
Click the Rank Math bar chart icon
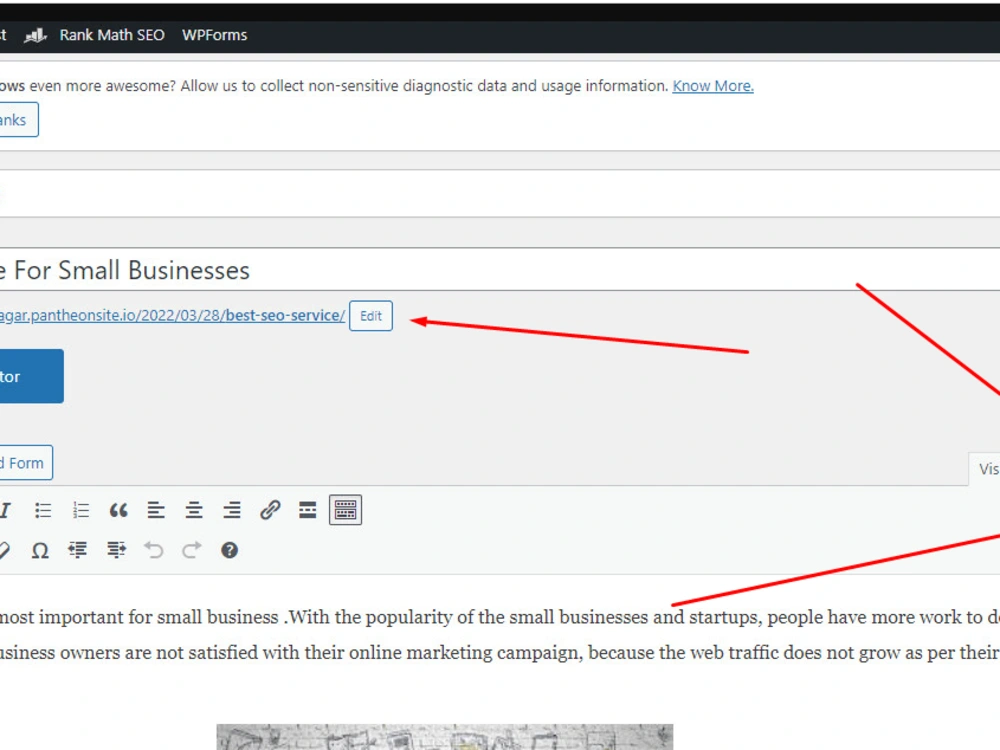pos(35,35)
